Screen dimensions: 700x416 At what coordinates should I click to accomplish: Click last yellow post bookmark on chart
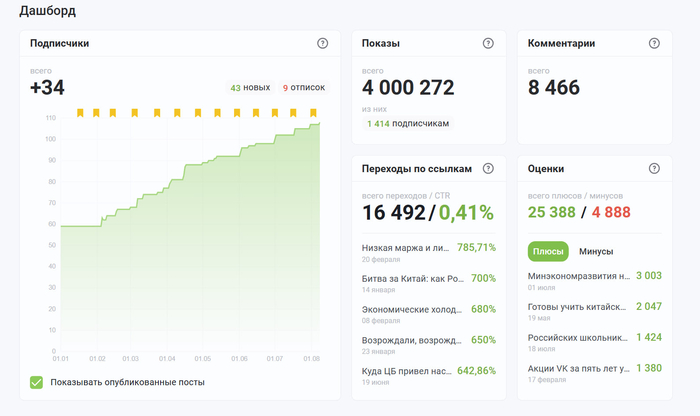[313, 112]
